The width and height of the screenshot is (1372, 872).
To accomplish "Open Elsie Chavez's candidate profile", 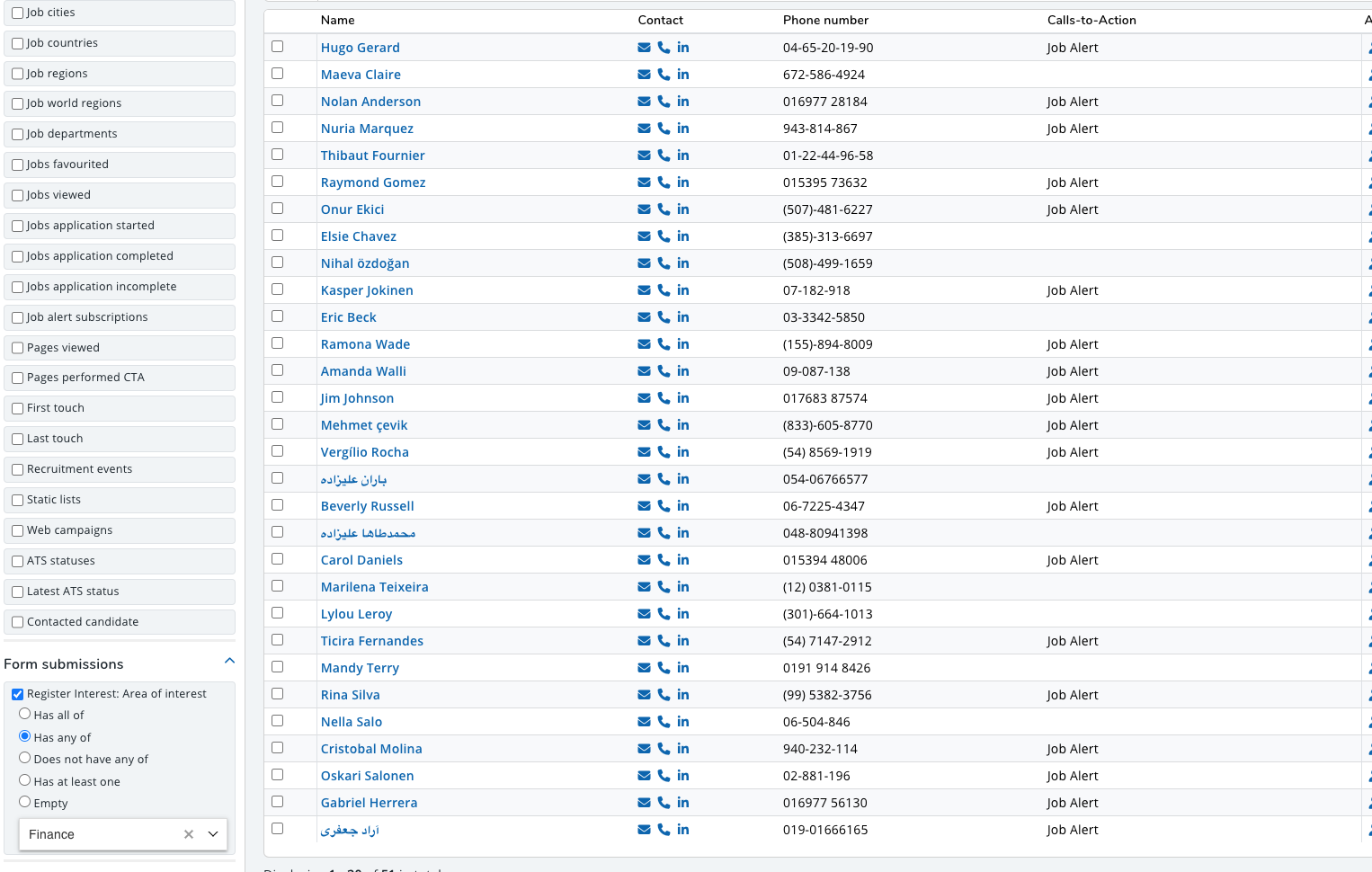I will pos(358,236).
